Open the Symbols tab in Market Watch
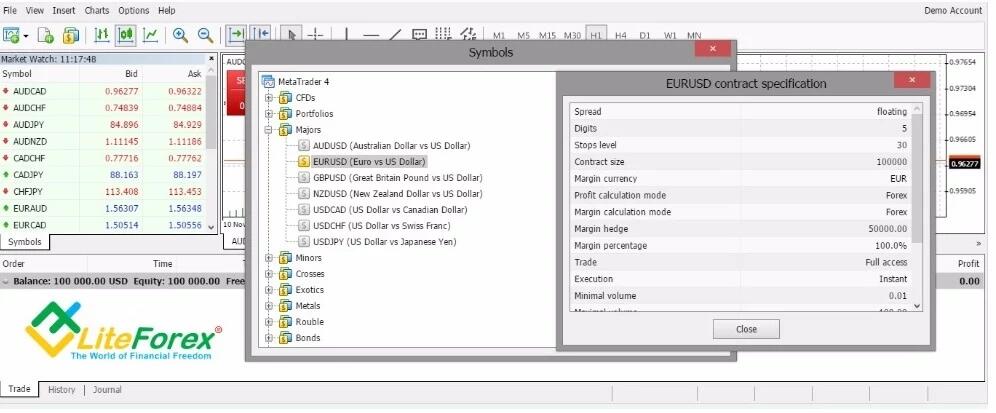Screen dimensions: 996x413 click(x=25, y=242)
